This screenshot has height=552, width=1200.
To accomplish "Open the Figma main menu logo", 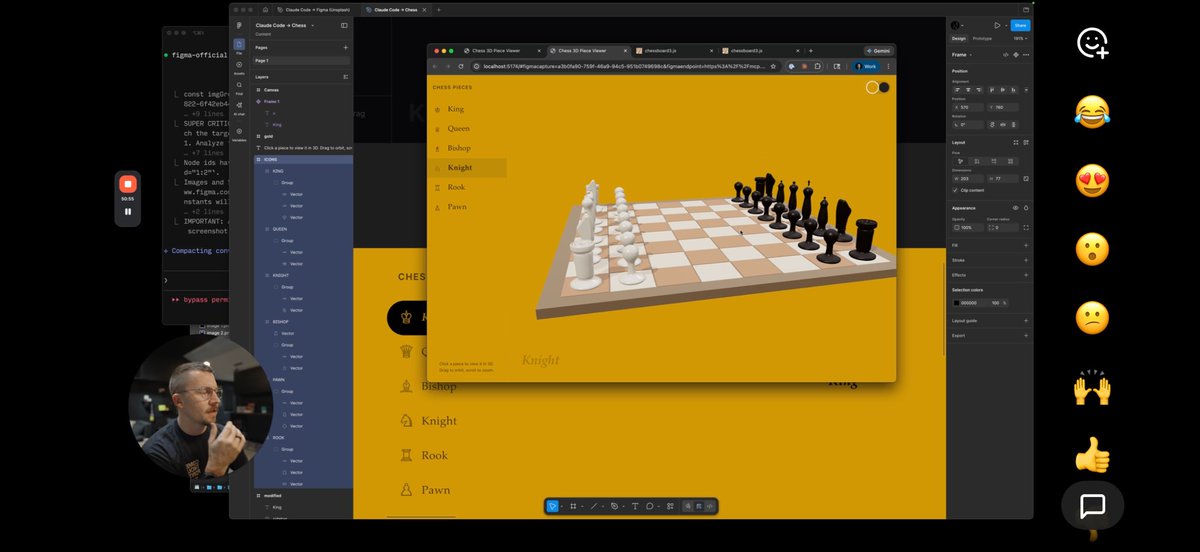I will [239, 25].
